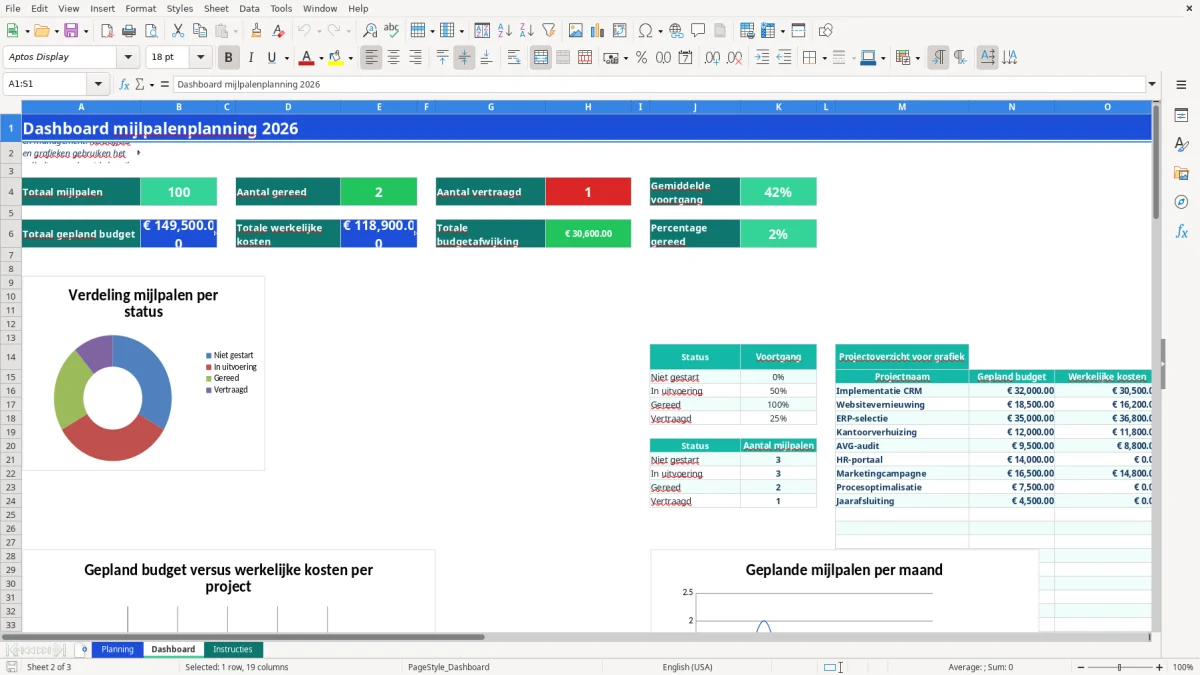The width and height of the screenshot is (1200, 675).
Task: Click the Print icon
Action: tap(129, 31)
